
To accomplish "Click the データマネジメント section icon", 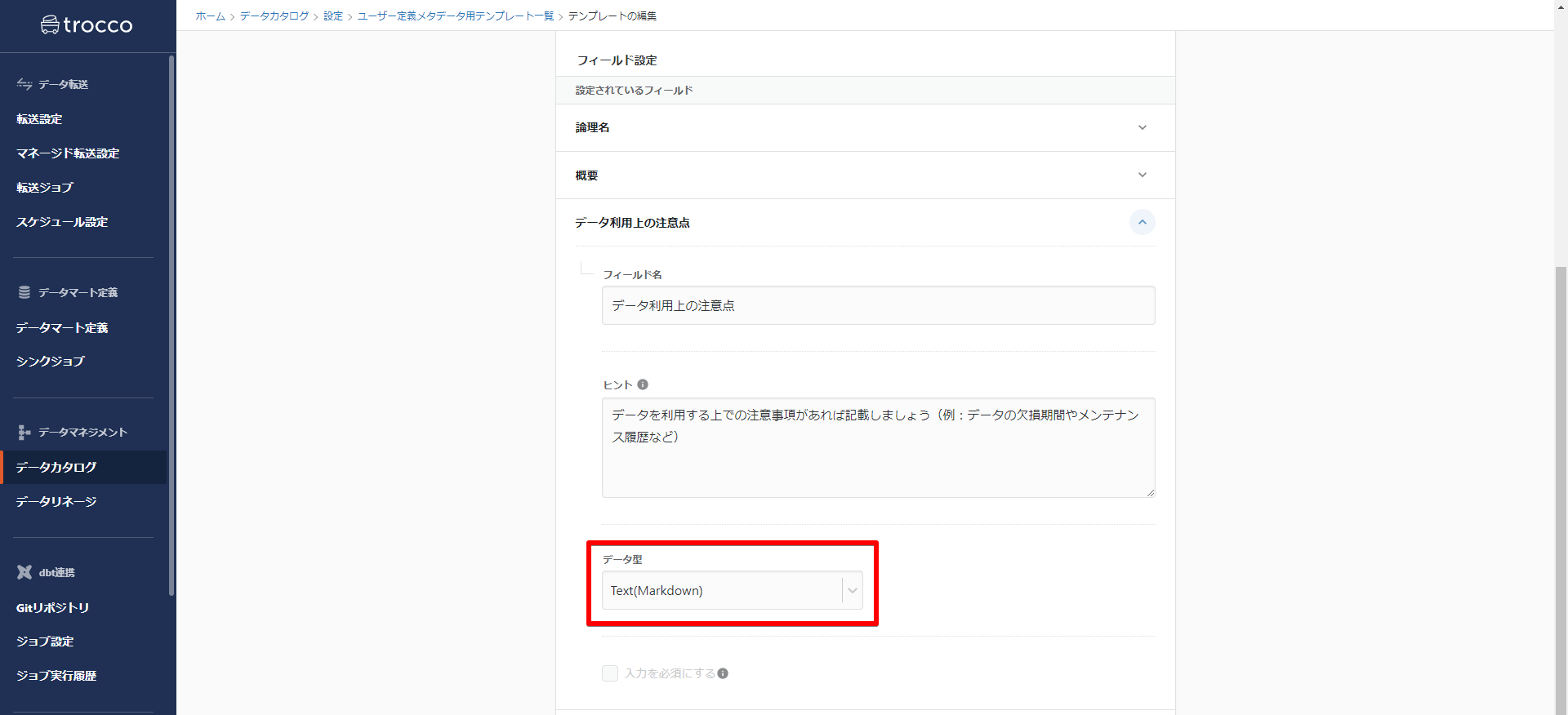I will coord(24,432).
